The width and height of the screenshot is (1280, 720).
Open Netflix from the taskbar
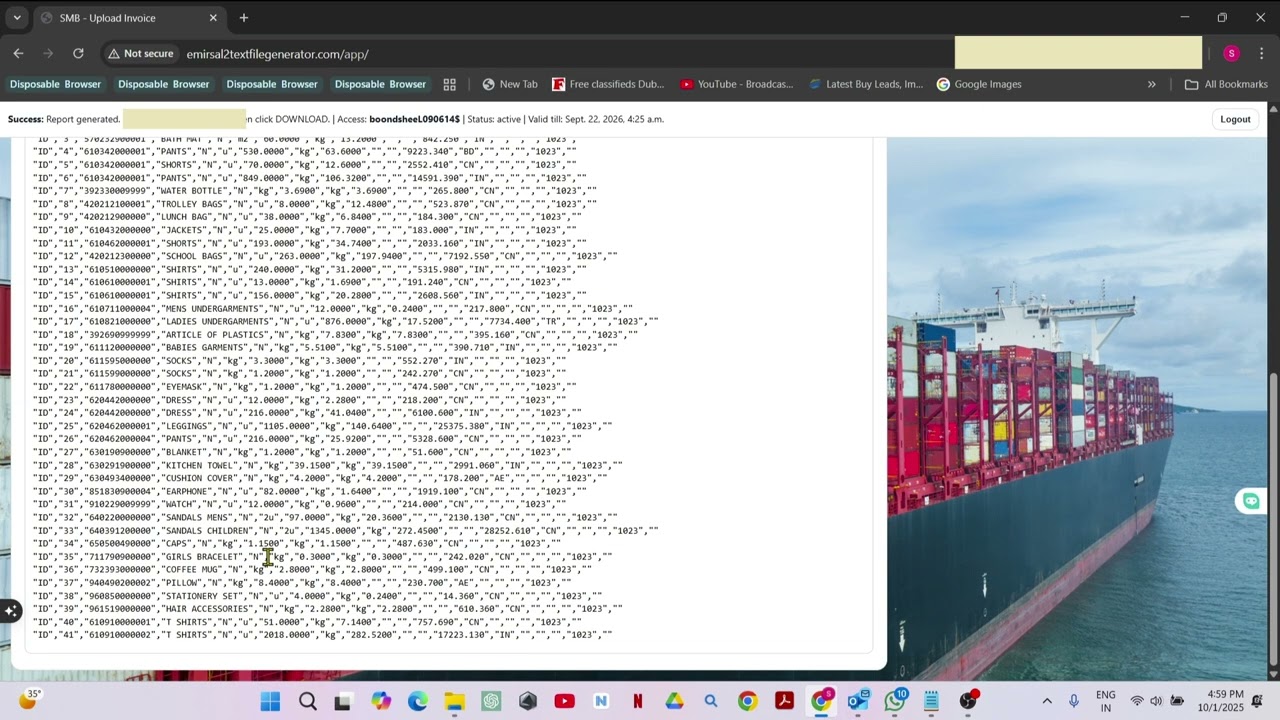click(637, 701)
